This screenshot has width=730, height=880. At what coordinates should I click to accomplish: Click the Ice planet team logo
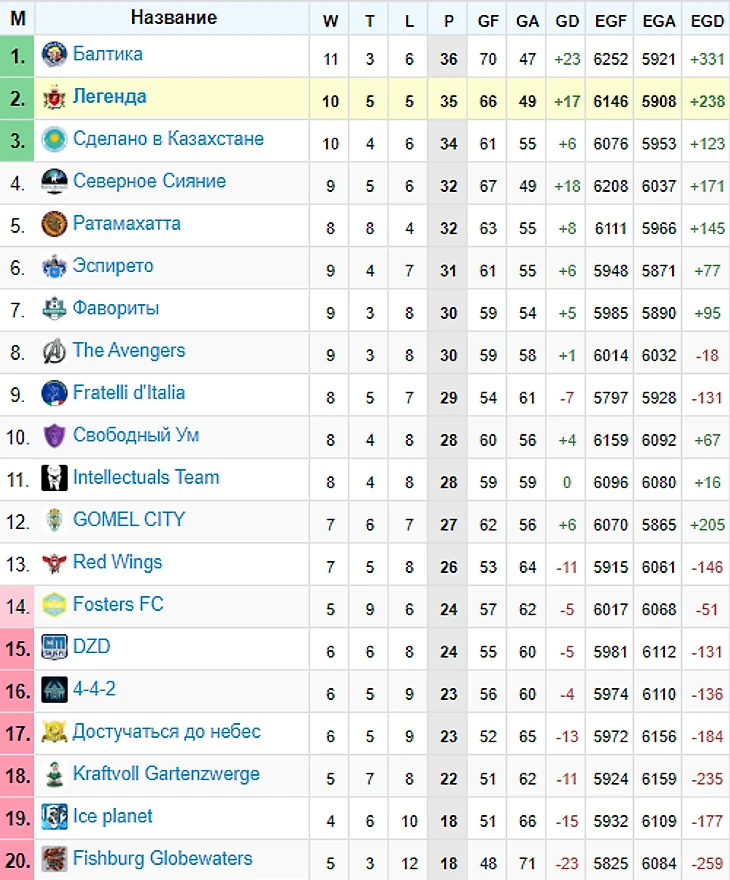[x=54, y=817]
